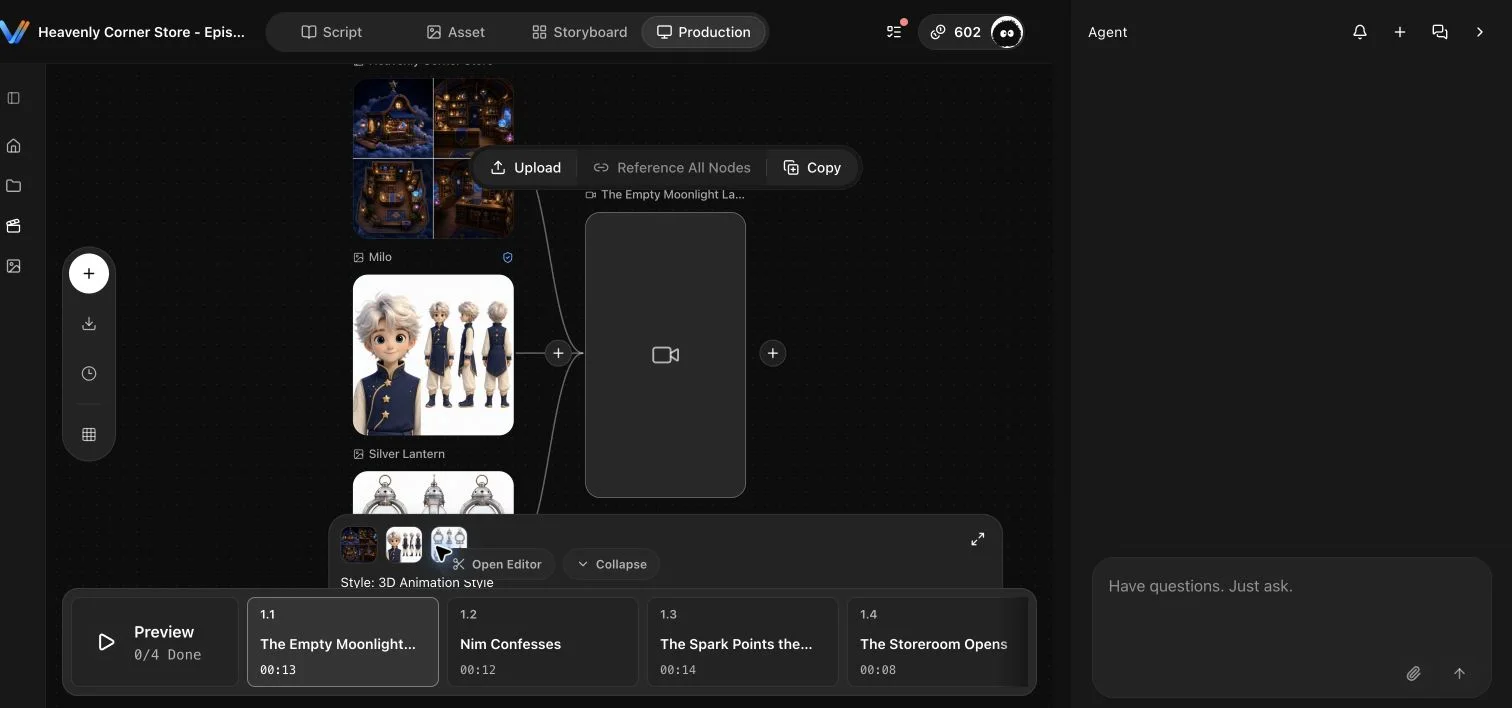Click the Milo reference chip in prompt panel

click(404, 545)
